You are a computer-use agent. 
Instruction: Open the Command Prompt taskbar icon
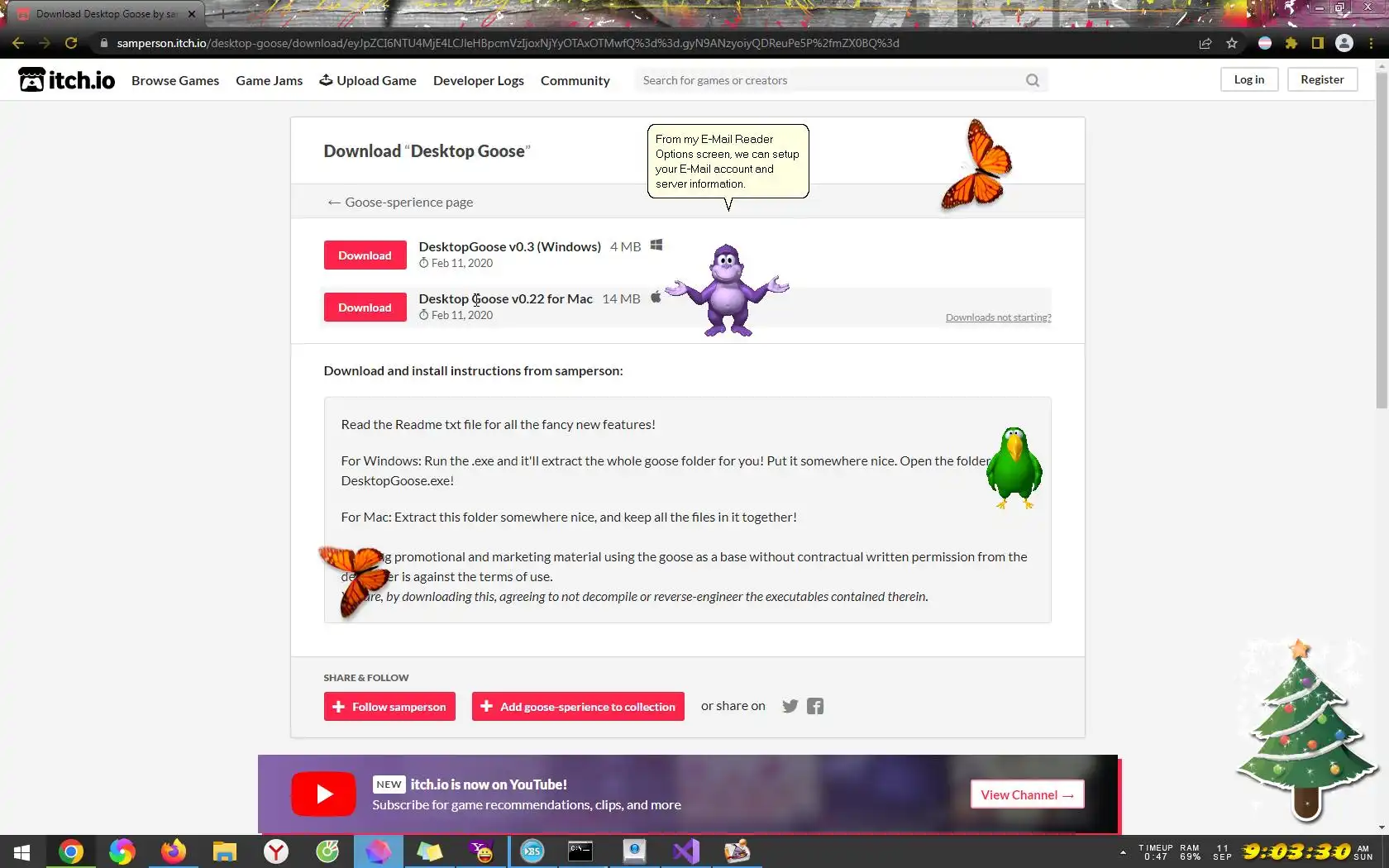point(580,851)
